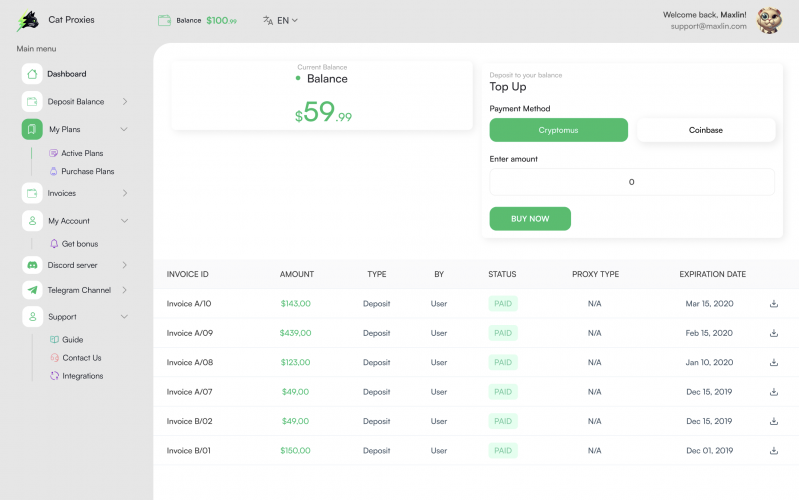The height and width of the screenshot is (500, 799).
Task: Click the My Account person icon
Action: 32,221
